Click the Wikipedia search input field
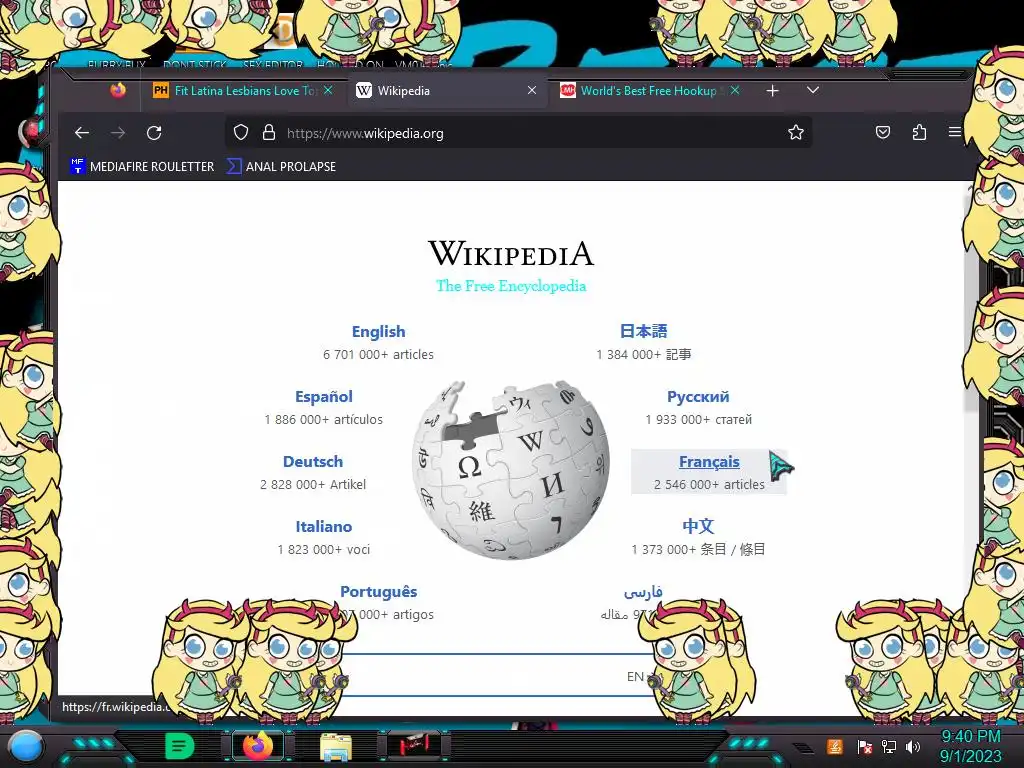 tap(483, 675)
